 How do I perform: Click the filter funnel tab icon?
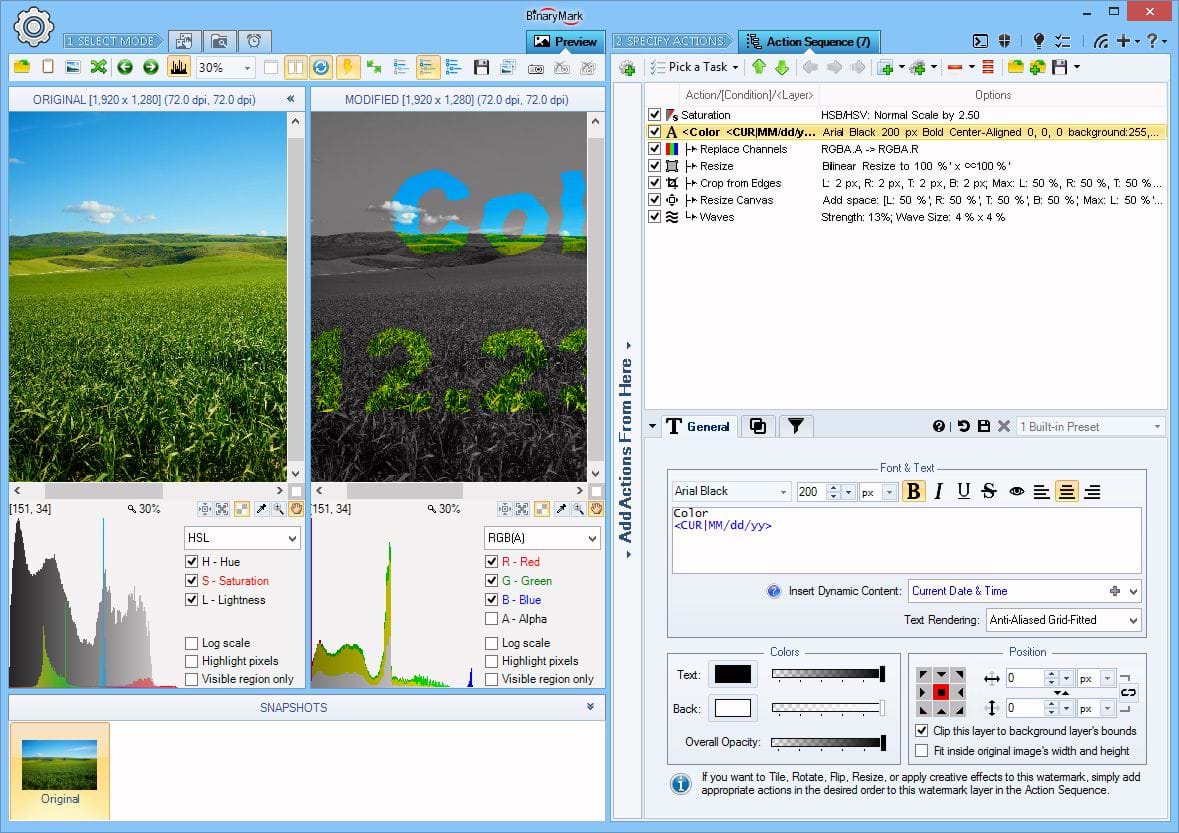coord(795,426)
